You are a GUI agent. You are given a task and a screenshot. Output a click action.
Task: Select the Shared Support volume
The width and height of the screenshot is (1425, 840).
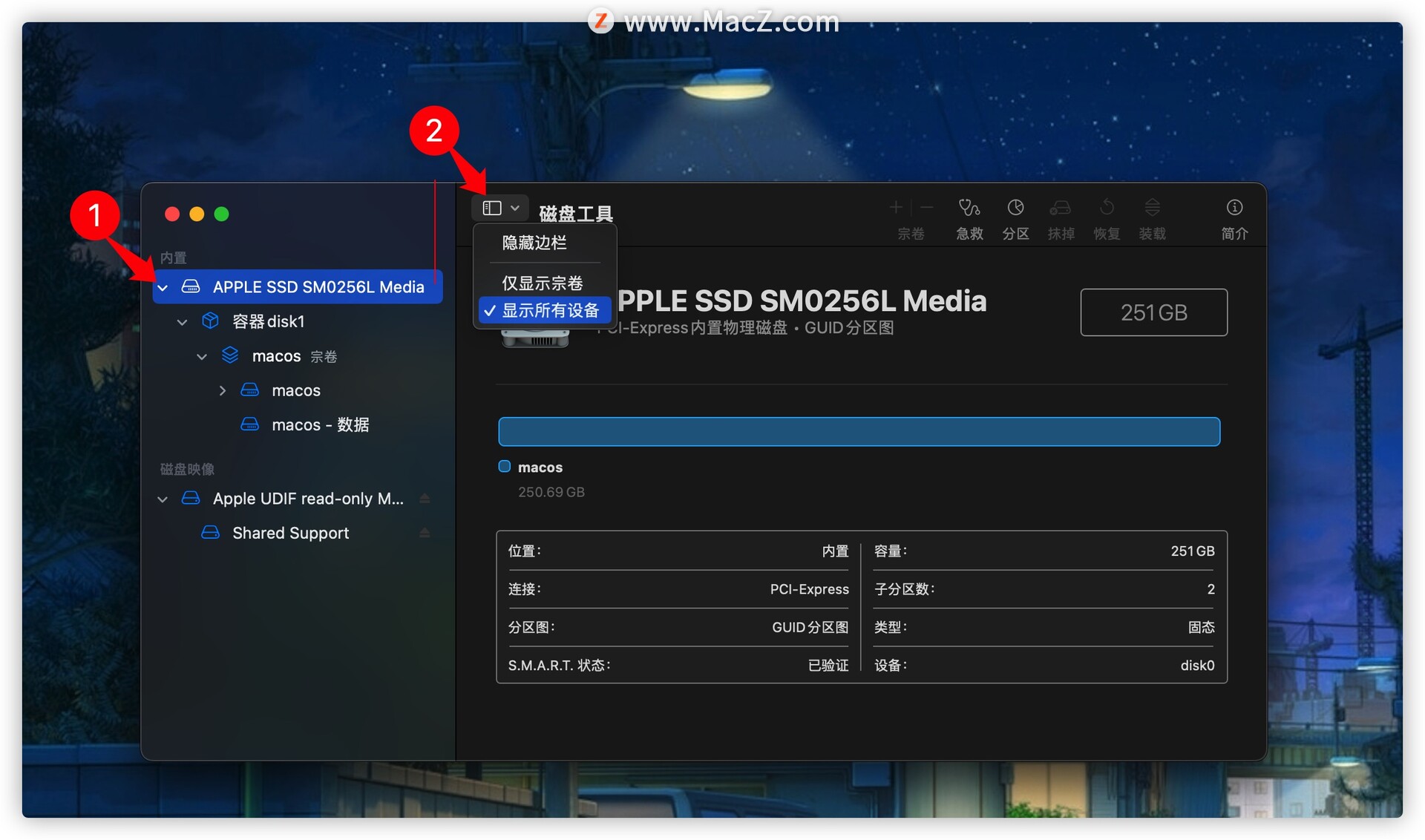[298, 533]
